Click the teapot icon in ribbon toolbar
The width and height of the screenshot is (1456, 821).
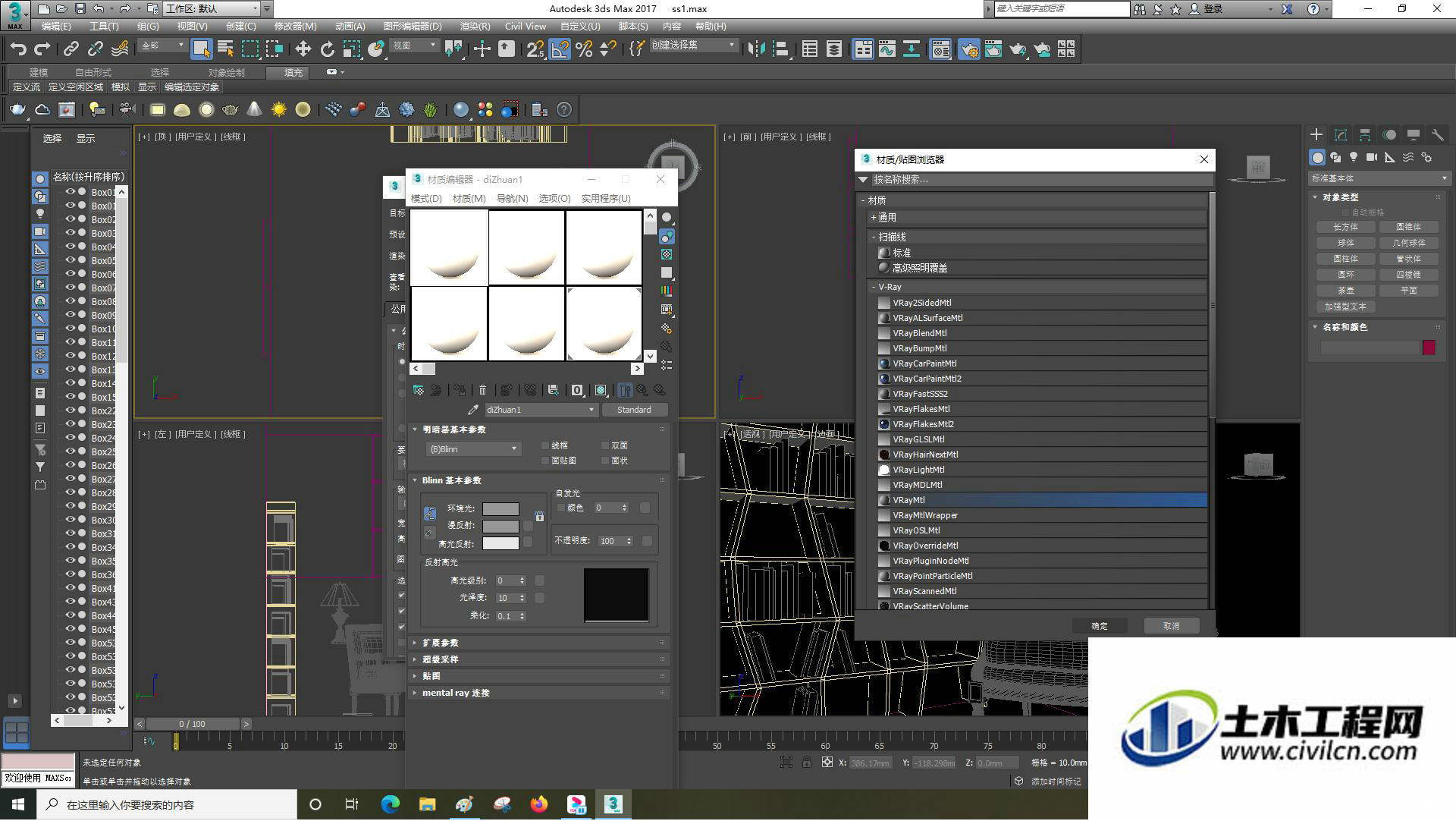pos(17,110)
